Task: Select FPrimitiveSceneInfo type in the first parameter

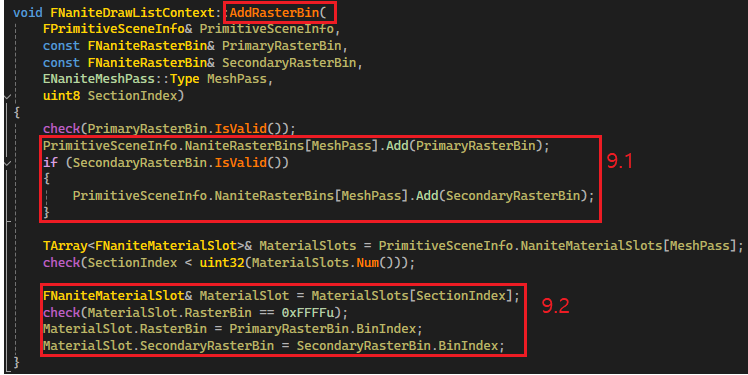Action: tap(114, 29)
